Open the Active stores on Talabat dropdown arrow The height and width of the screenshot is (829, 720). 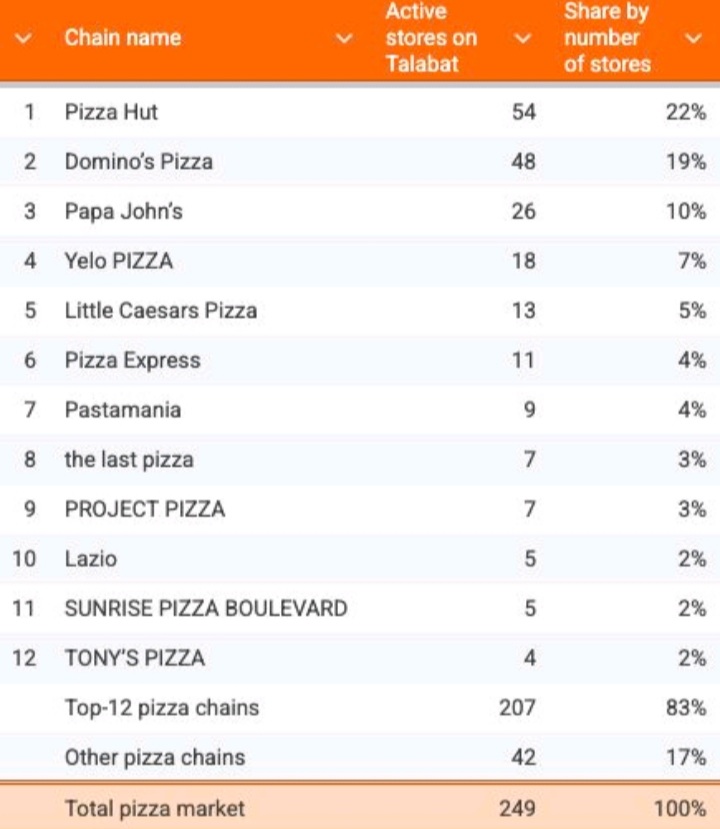521,38
